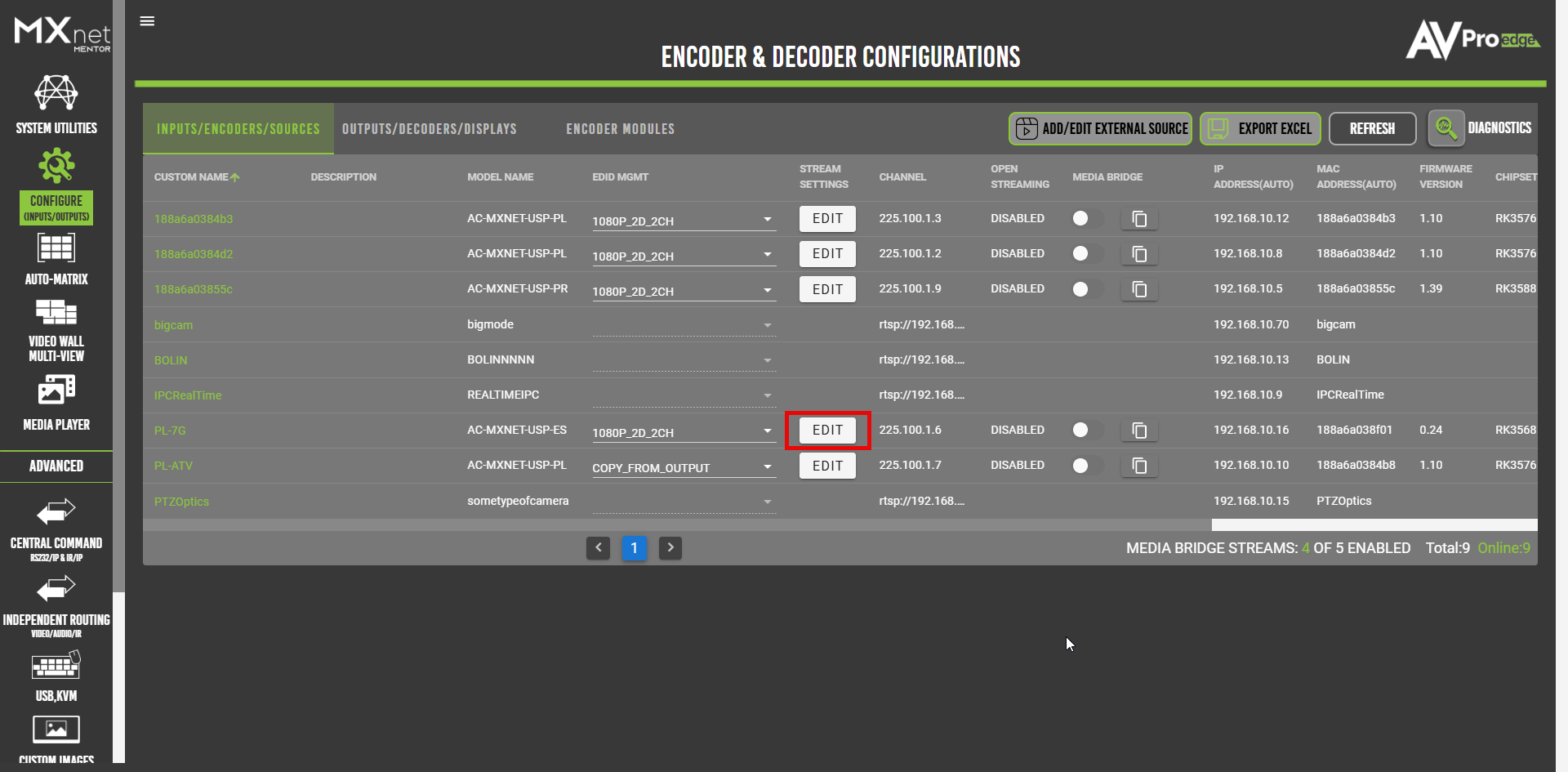
Task: Switch to Outputs/Decoders/Displays tab
Action: point(429,129)
